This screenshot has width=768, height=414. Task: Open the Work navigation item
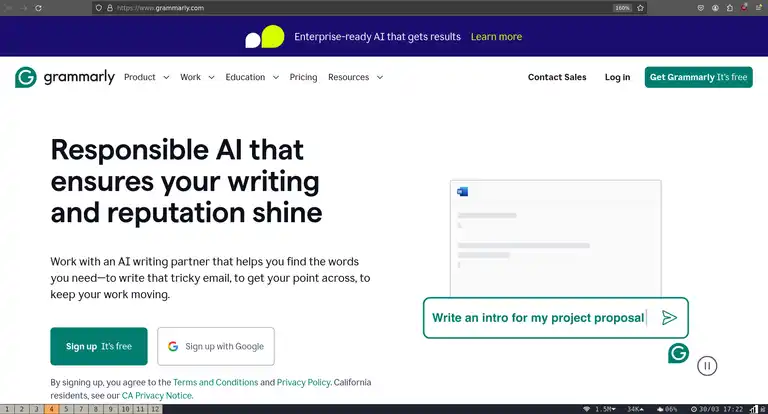pyautogui.click(x=191, y=77)
